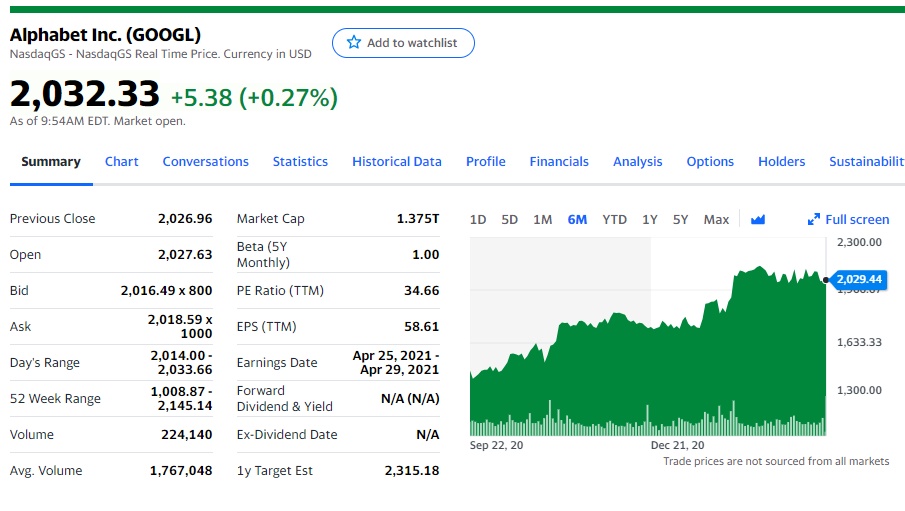Click the Ex-Dividend Date label

coord(287,435)
